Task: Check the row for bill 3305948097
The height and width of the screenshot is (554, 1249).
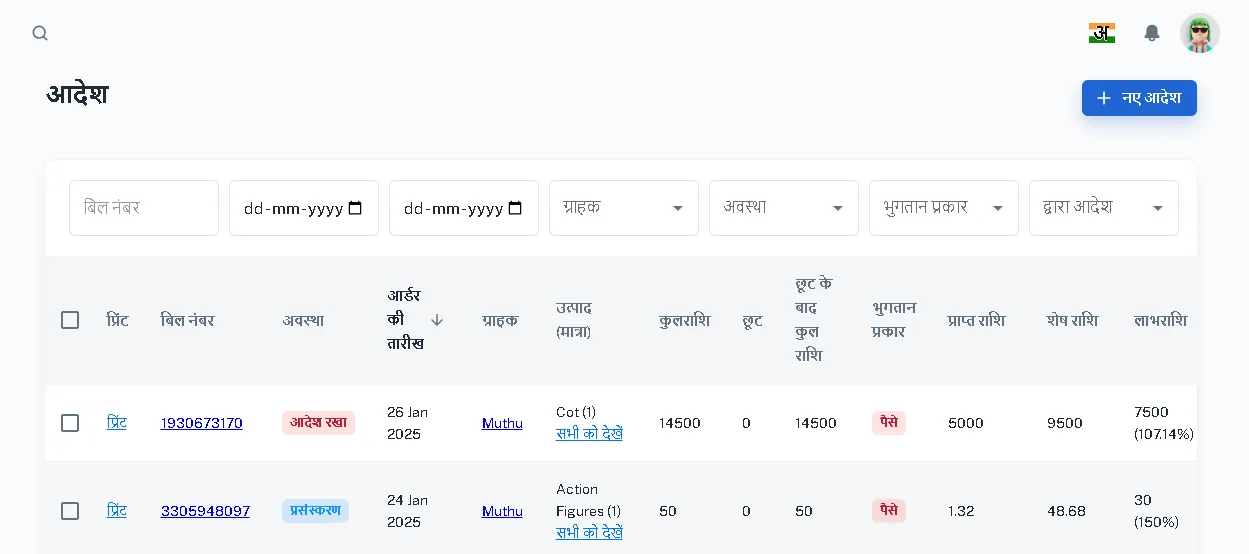Action: [x=70, y=511]
